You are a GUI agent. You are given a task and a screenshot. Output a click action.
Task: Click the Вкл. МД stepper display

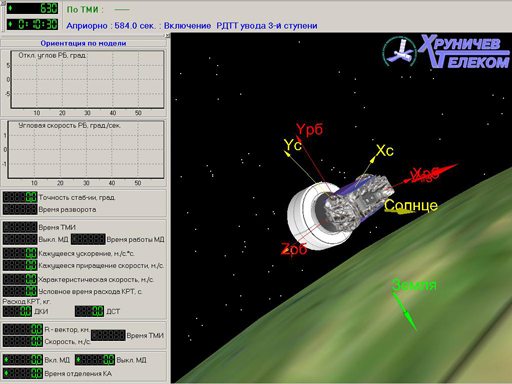point(23,360)
